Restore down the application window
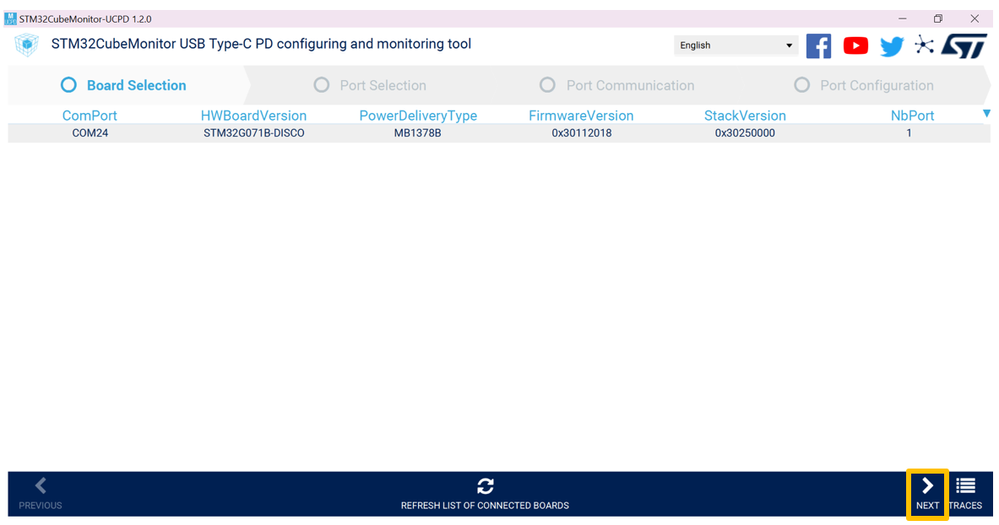Viewport: 999px width, 525px height. (x=938, y=18)
